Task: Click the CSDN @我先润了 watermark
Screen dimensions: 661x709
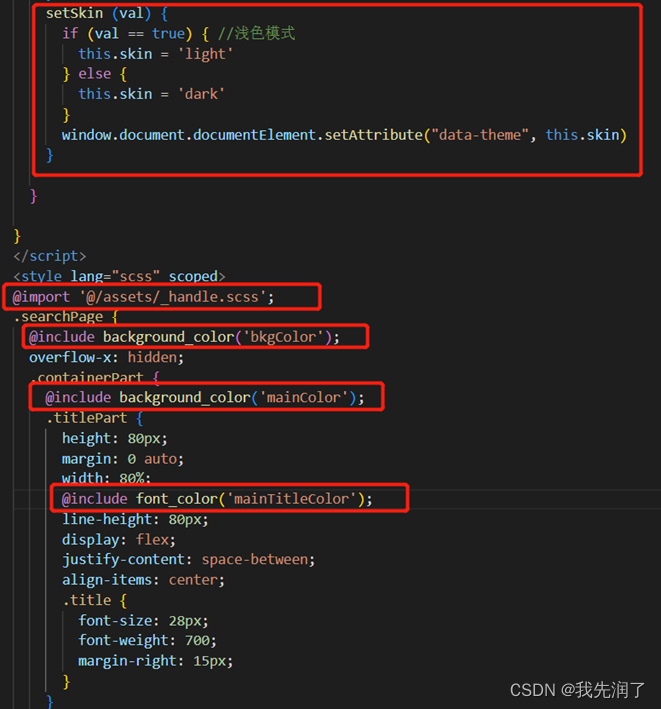Action: tap(577, 690)
